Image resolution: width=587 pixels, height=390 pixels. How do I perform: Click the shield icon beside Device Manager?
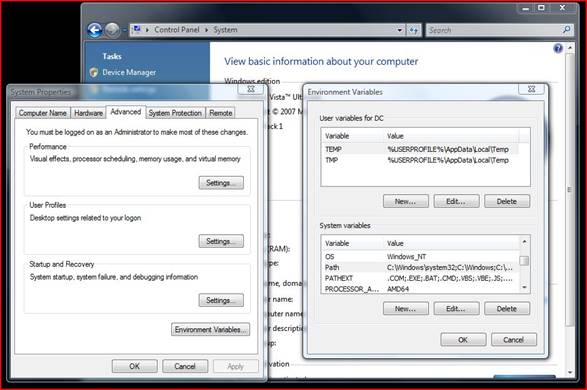click(x=94, y=72)
